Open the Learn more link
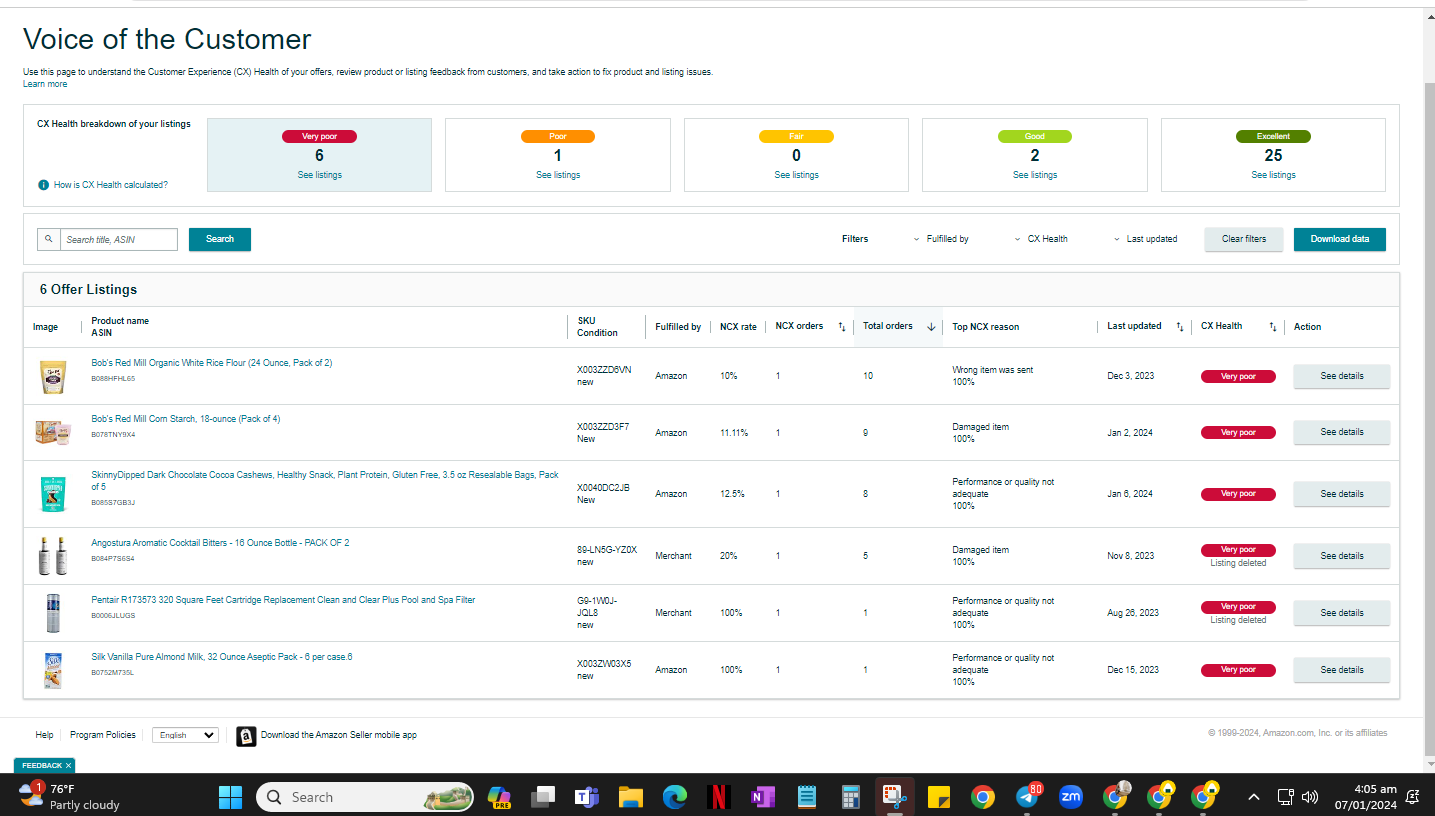This screenshot has height=816, width=1435. point(45,84)
